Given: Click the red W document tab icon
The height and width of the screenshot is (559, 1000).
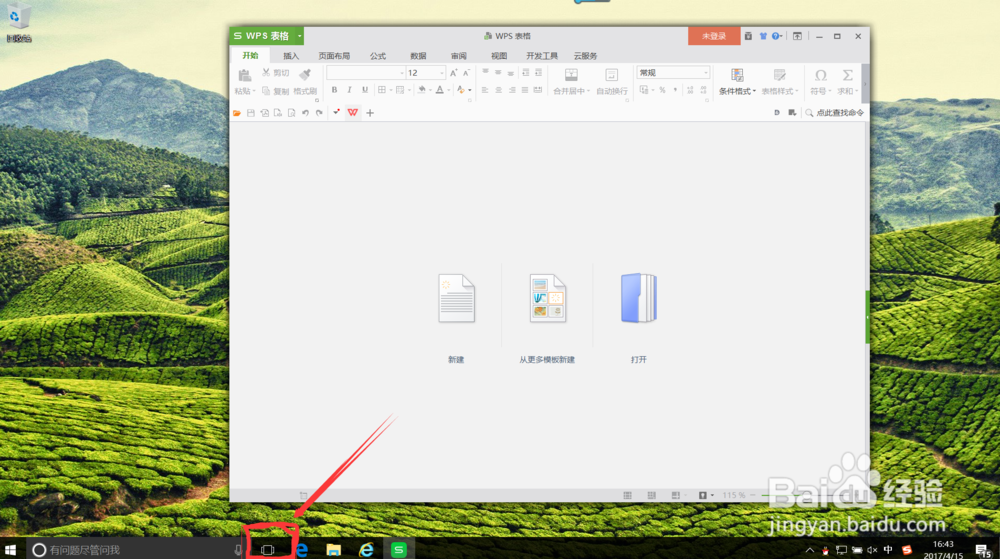Looking at the screenshot, I should (353, 113).
